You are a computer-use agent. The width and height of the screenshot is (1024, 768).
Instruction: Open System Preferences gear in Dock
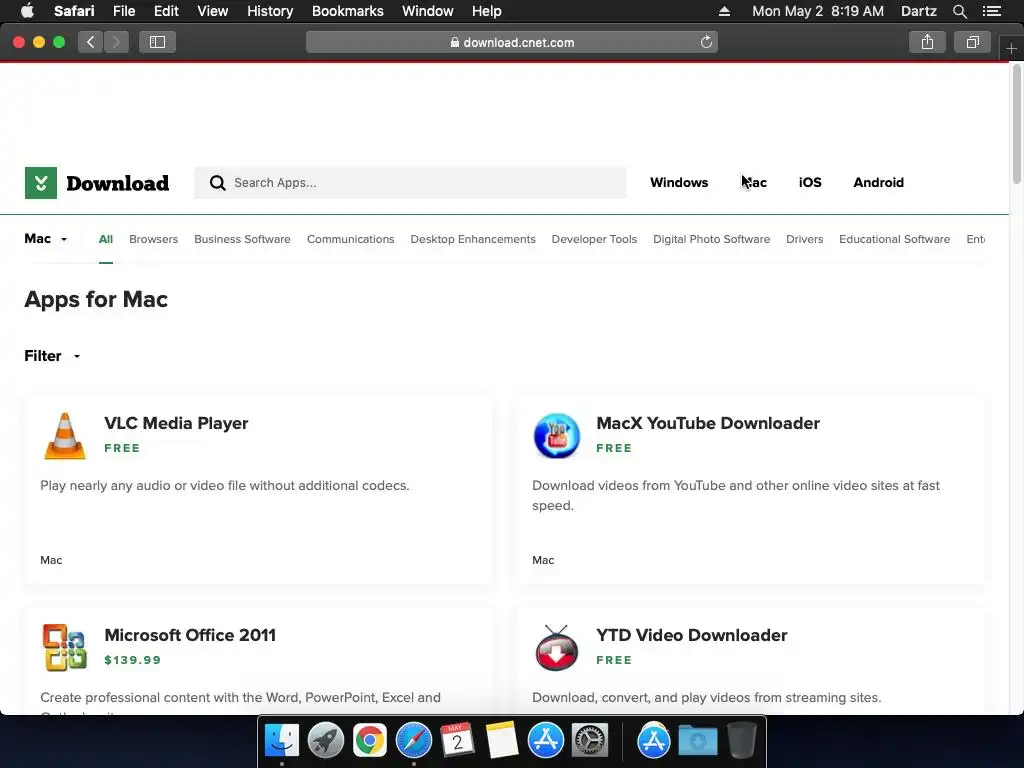click(x=590, y=741)
